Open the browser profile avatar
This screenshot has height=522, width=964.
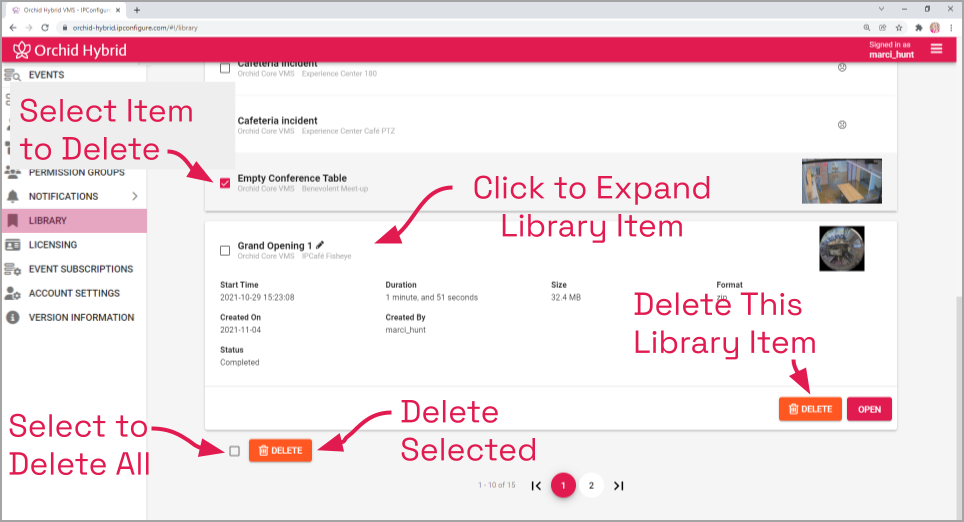coord(935,28)
